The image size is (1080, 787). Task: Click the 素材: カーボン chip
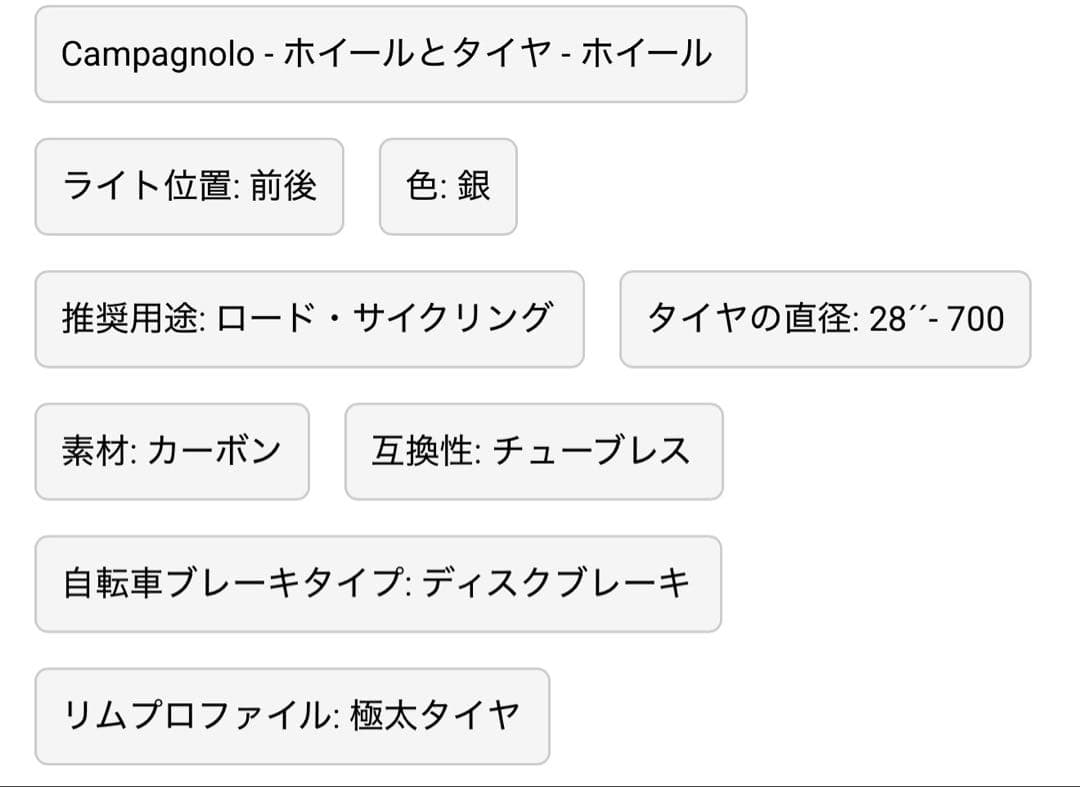coord(172,452)
